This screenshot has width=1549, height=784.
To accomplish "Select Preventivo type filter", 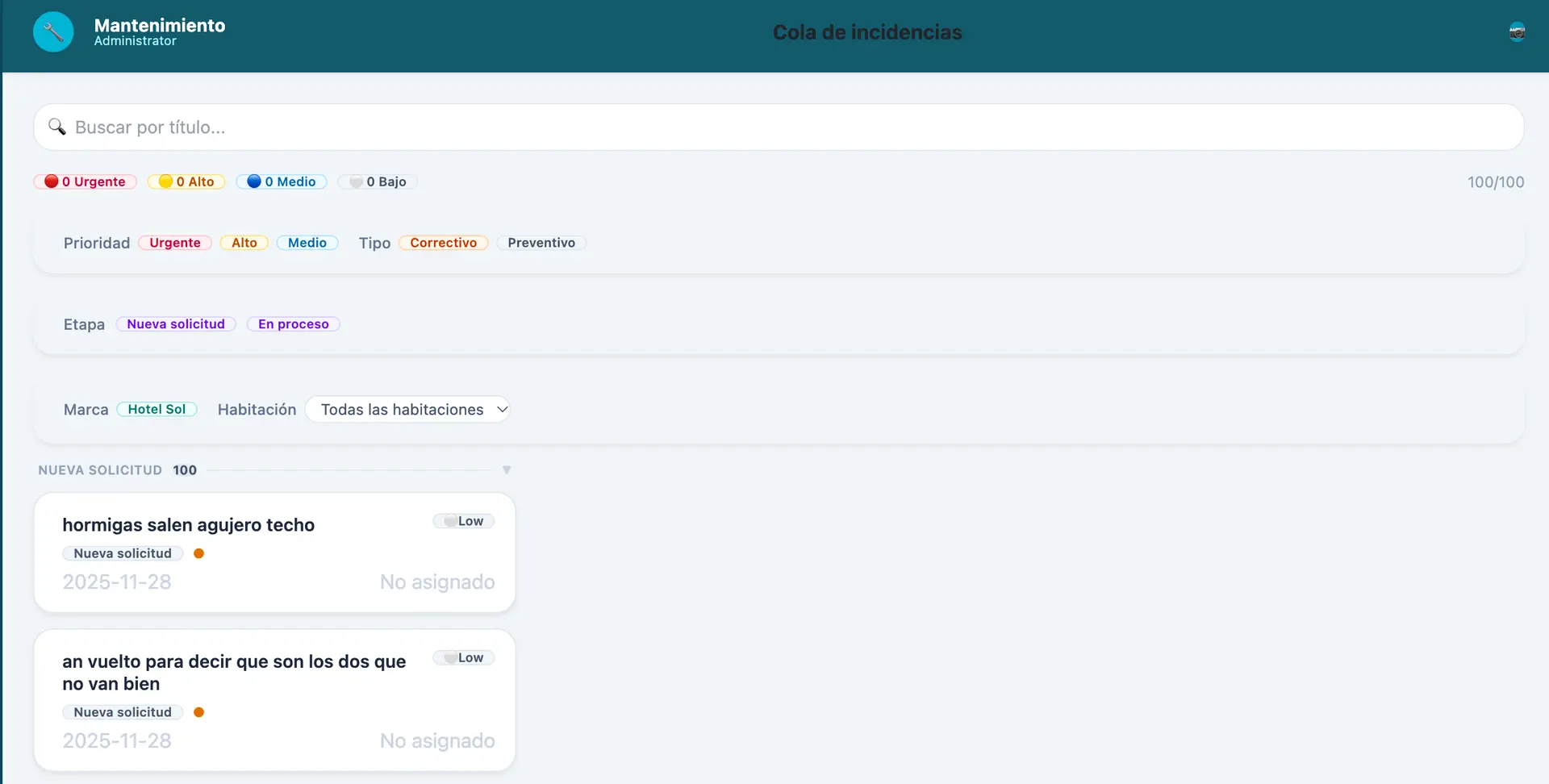I will tap(541, 243).
